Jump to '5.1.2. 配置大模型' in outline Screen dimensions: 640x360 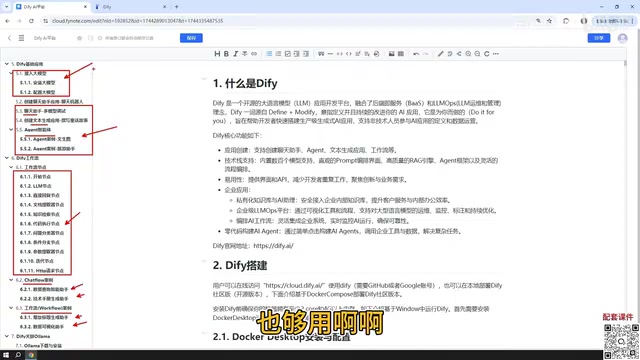[37, 92]
